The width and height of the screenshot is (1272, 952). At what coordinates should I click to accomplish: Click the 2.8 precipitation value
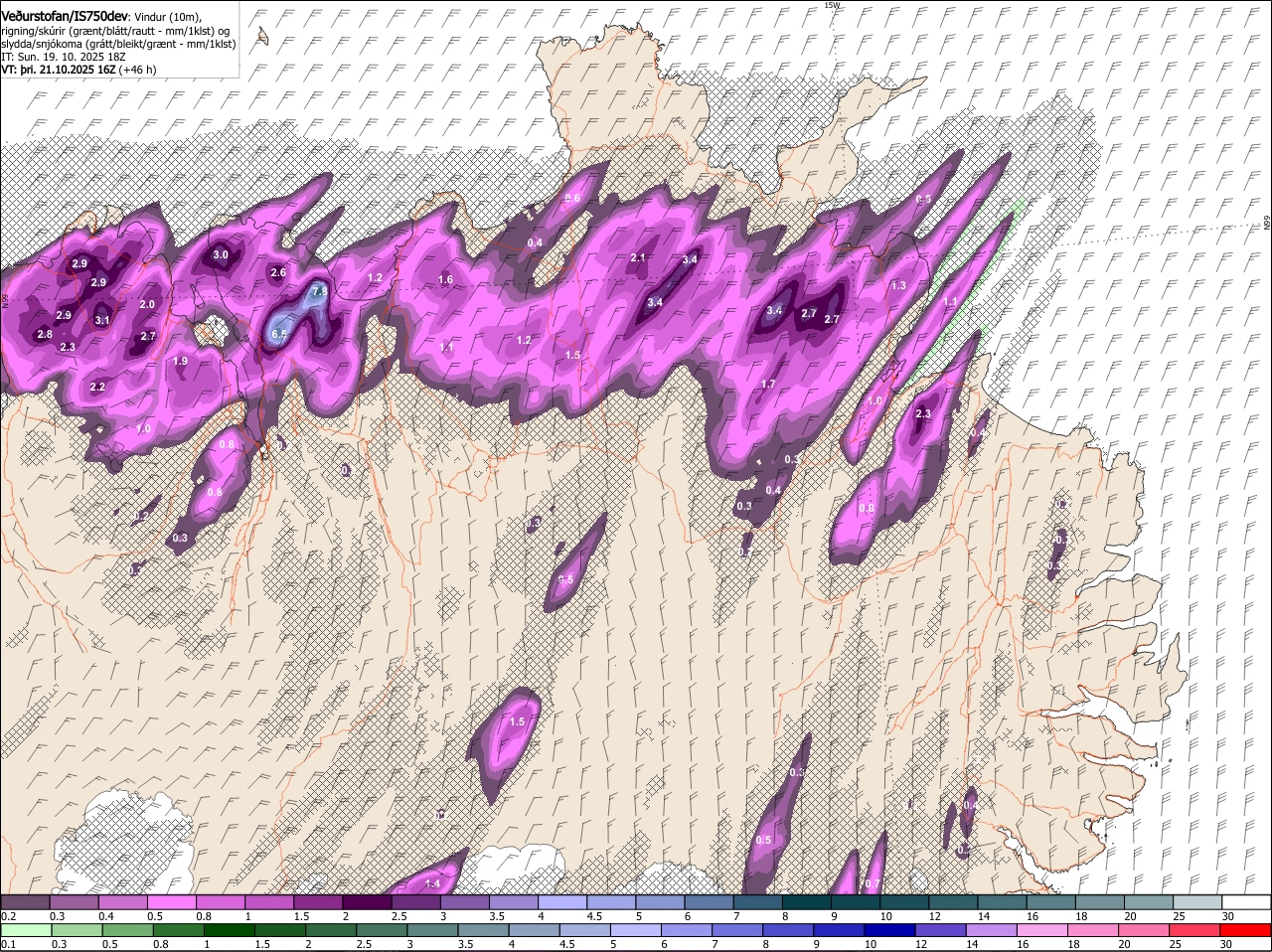44,335
